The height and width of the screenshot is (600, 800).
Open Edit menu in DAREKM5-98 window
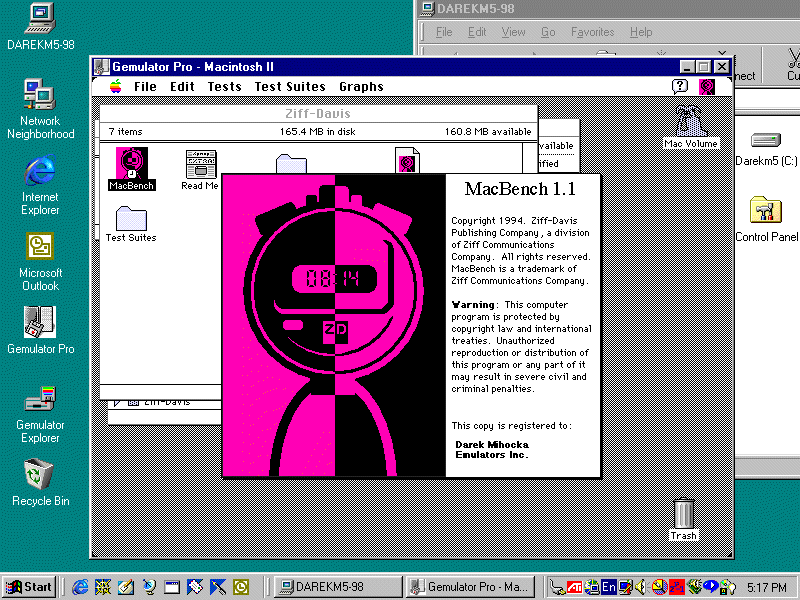pyautogui.click(x=477, y=32)
